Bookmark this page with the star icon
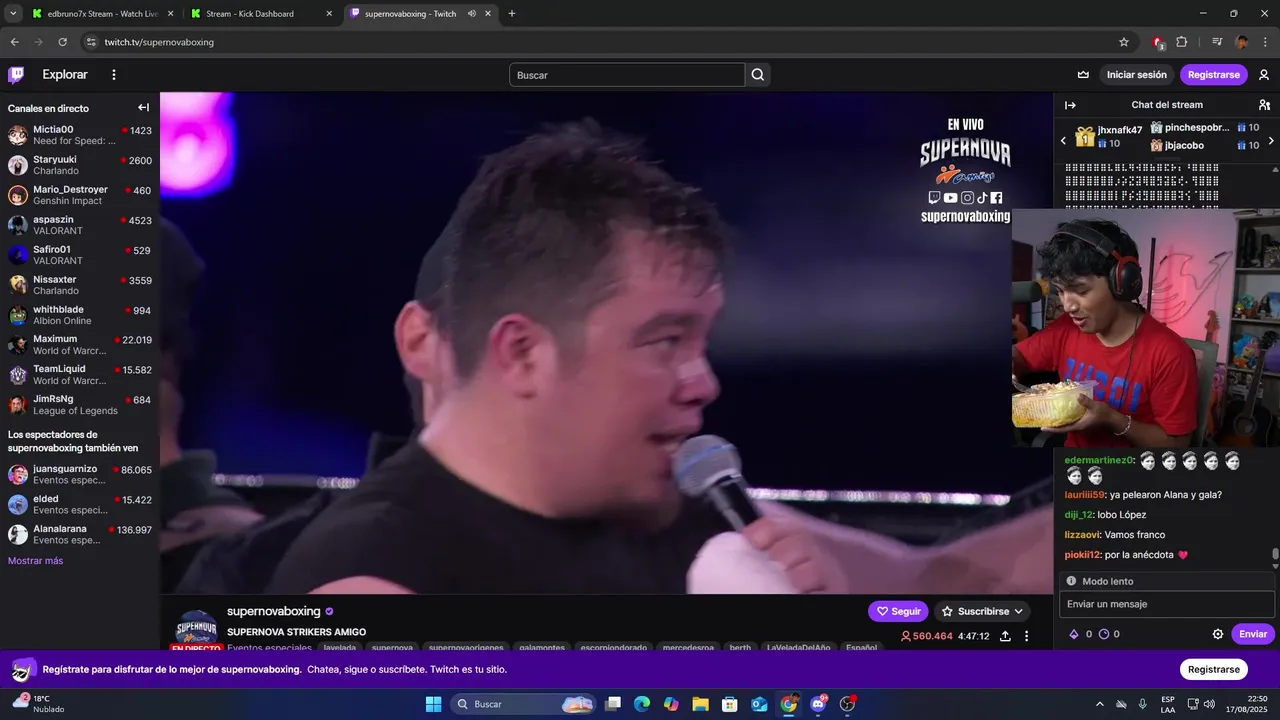Screen dimensions: 1280x720 1124,42
